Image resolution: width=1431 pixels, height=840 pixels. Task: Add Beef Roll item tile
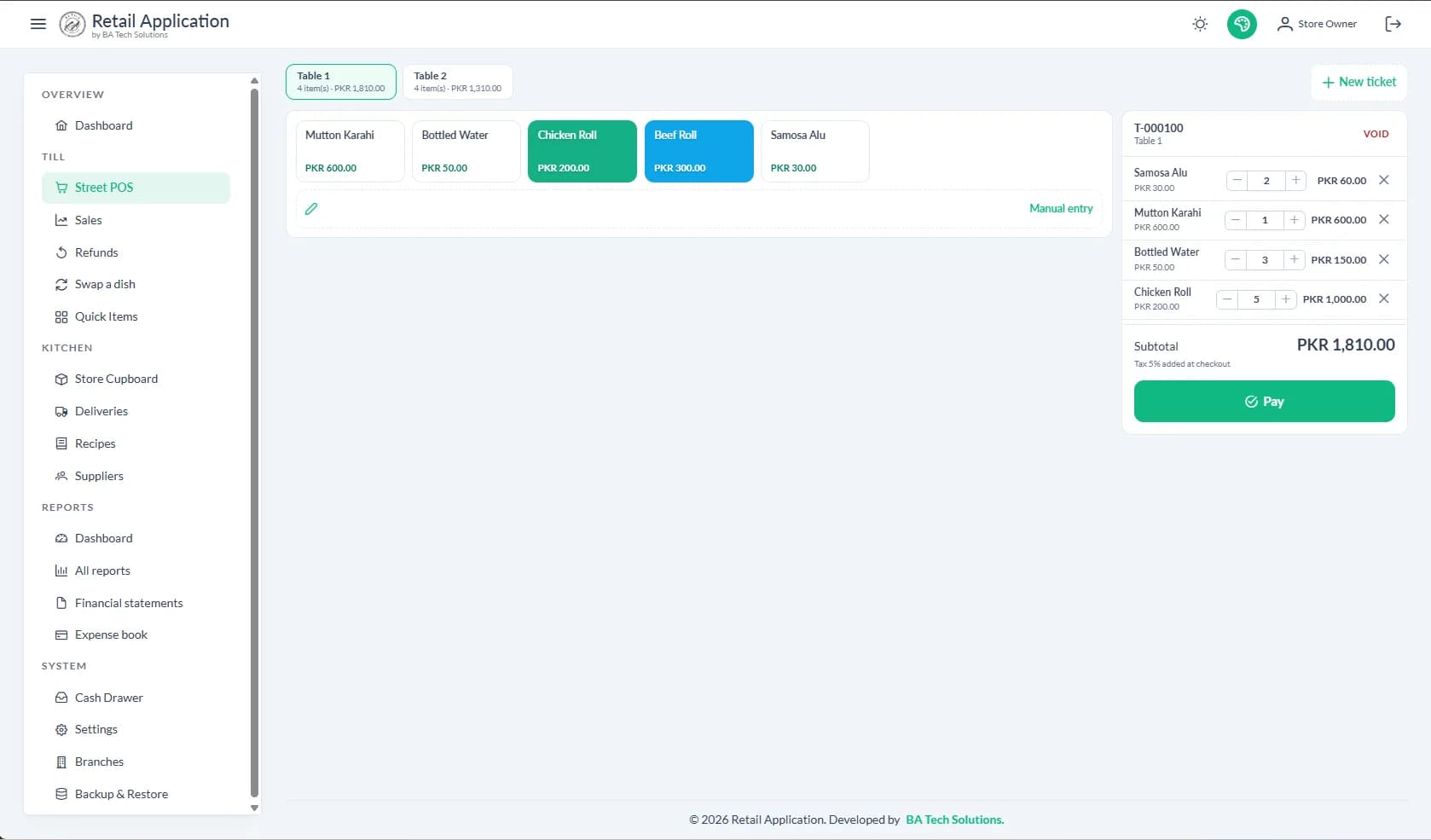pos(698,151)
